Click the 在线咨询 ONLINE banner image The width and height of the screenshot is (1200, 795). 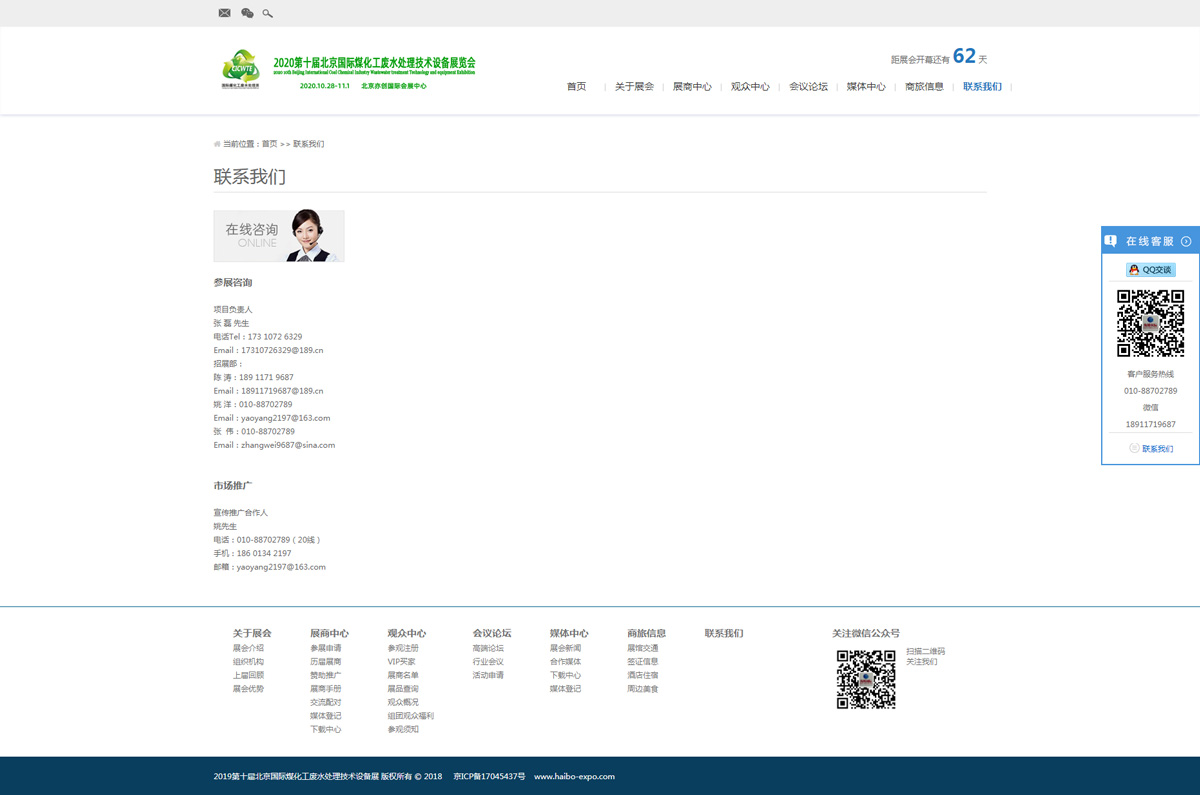click(x=279, y=236)
